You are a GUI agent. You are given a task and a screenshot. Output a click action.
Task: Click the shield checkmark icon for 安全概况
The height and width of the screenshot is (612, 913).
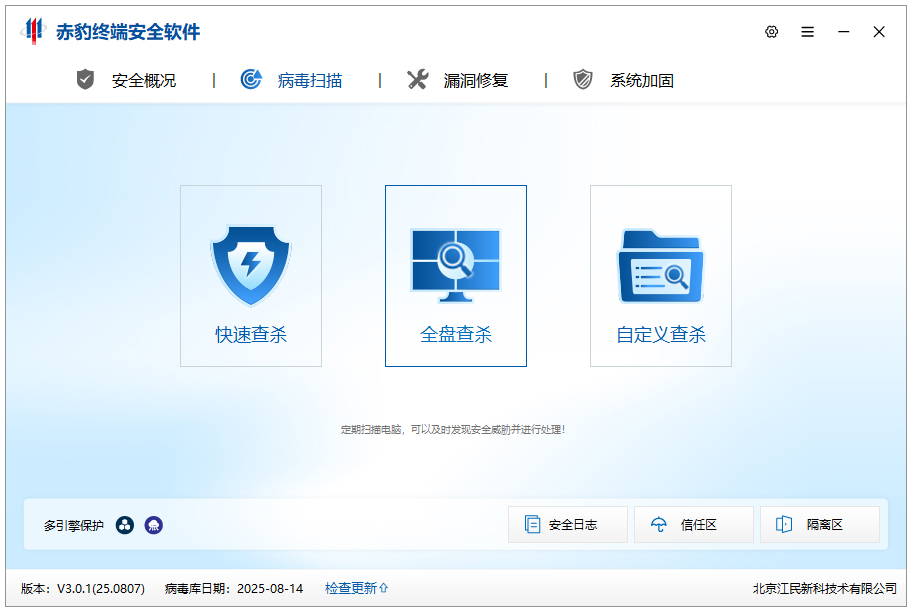click(86, 79)
